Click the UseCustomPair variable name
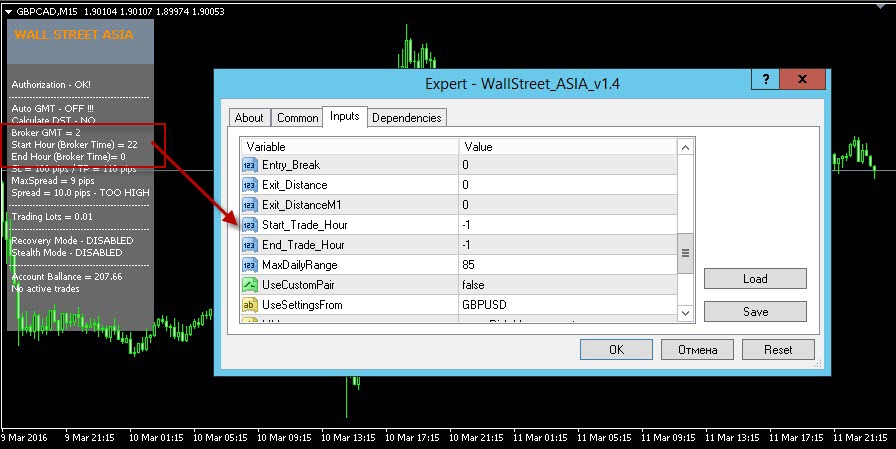896x449 pixels. pyautogui.click(x=298, y=285)
